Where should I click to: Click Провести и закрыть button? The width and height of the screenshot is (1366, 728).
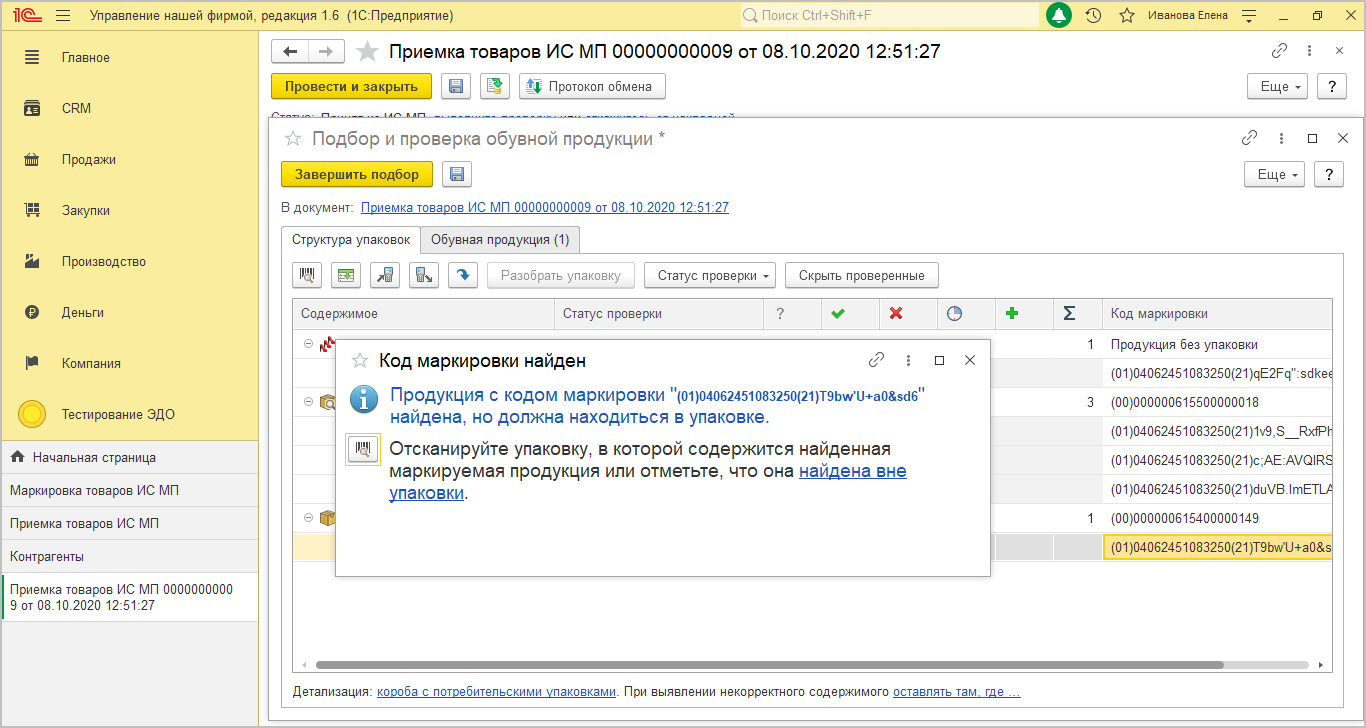[351, 86]
